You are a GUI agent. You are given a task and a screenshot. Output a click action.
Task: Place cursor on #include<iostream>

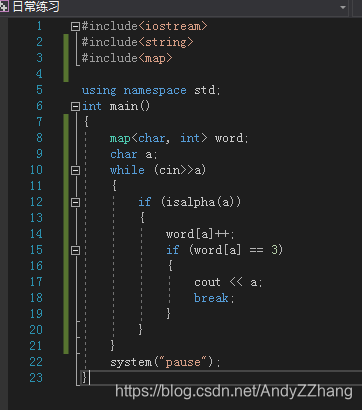pyautogui.click(x=145, y=26)
